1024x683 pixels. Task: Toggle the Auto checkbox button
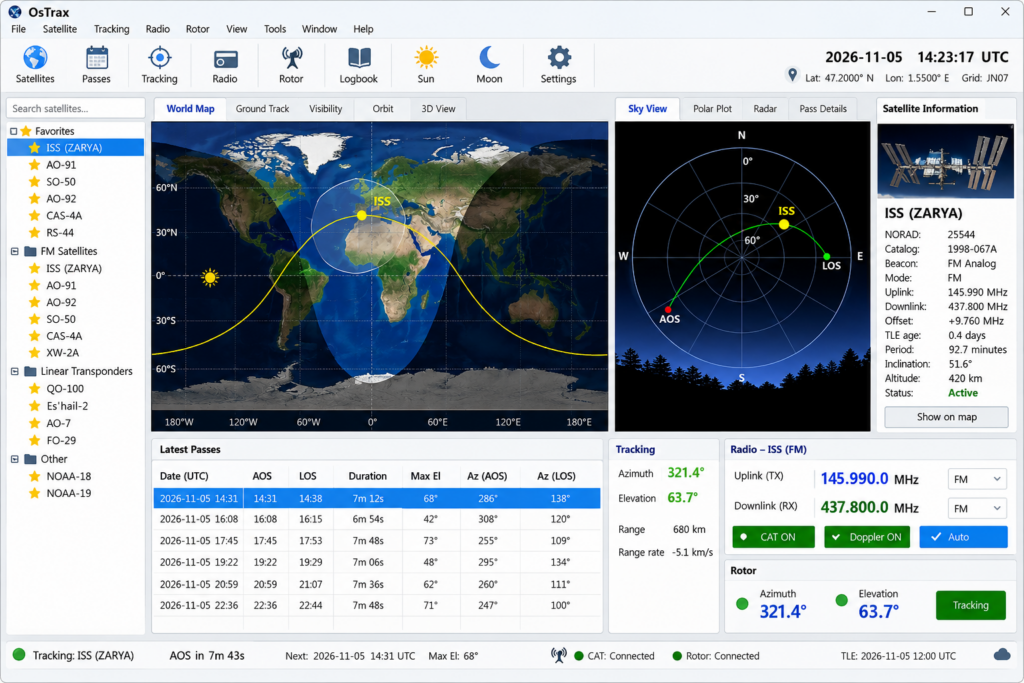[963, 537]
